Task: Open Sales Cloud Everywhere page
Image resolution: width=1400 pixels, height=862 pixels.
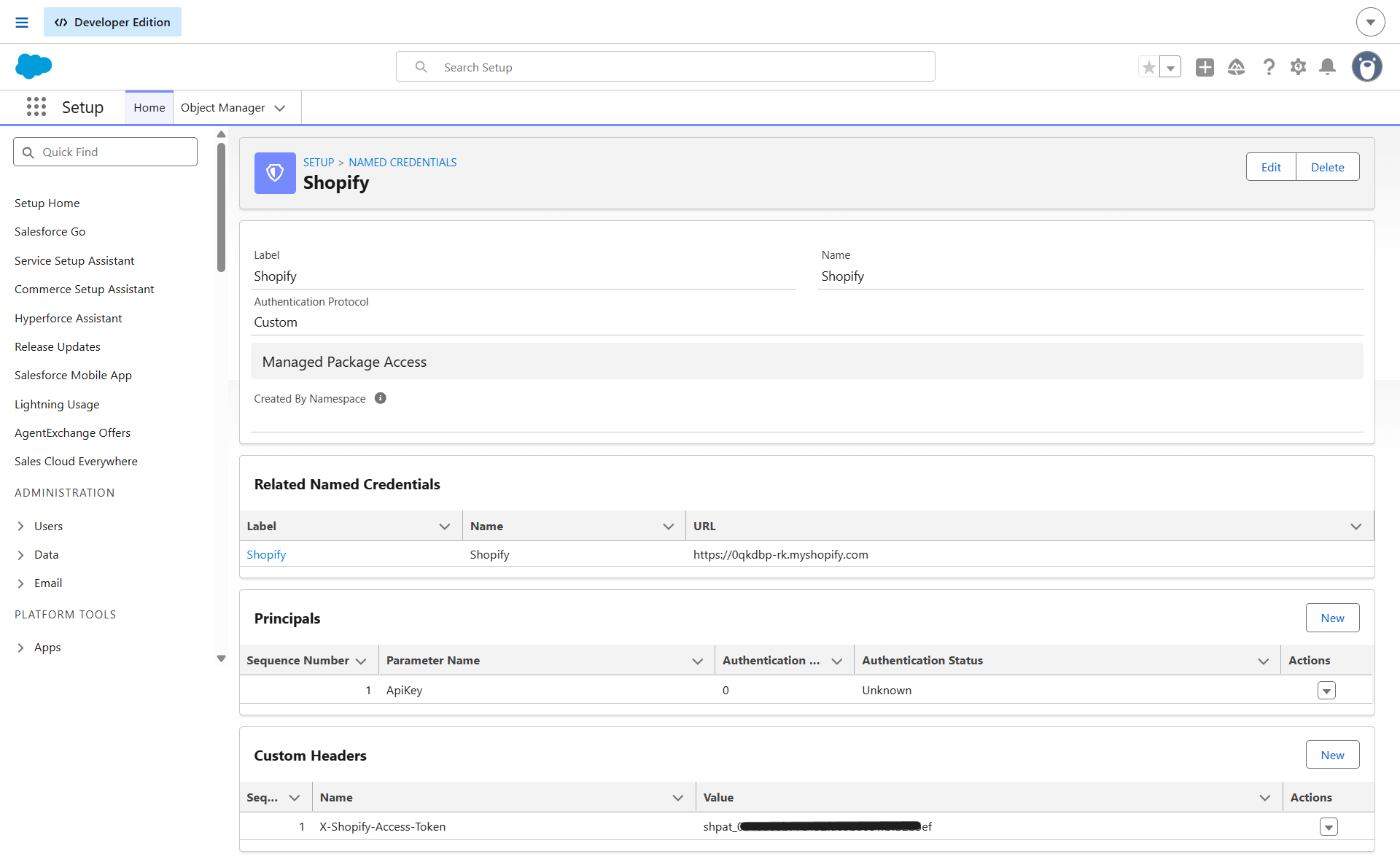Action: click(76, 461)
